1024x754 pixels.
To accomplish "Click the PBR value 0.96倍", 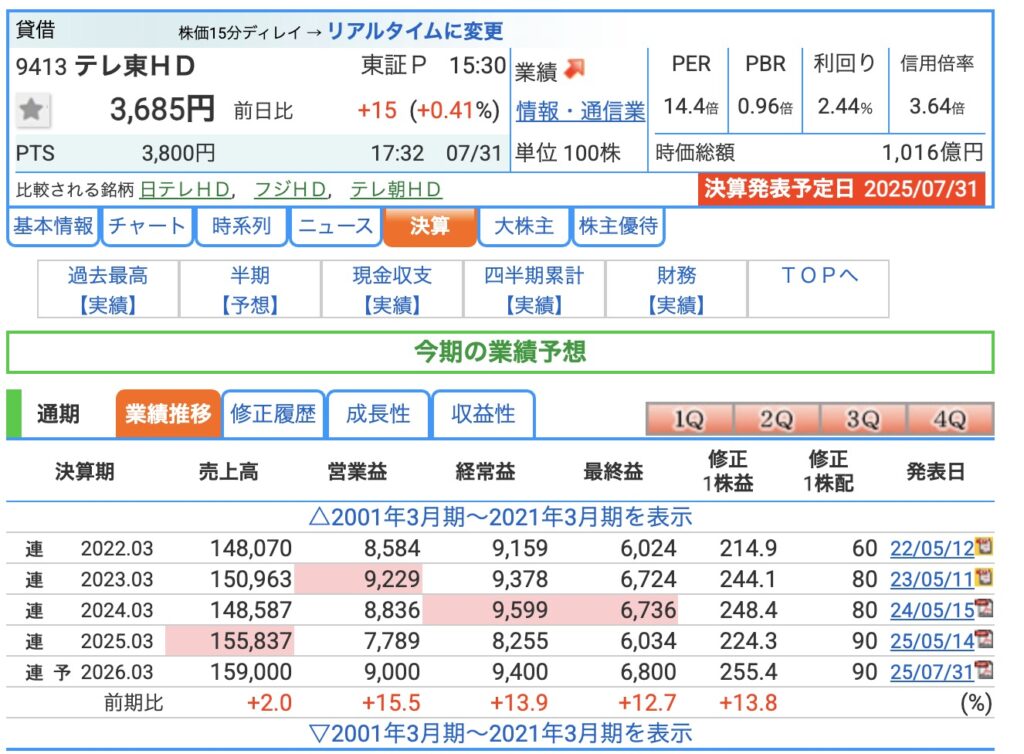I will [x=765, y=106].
